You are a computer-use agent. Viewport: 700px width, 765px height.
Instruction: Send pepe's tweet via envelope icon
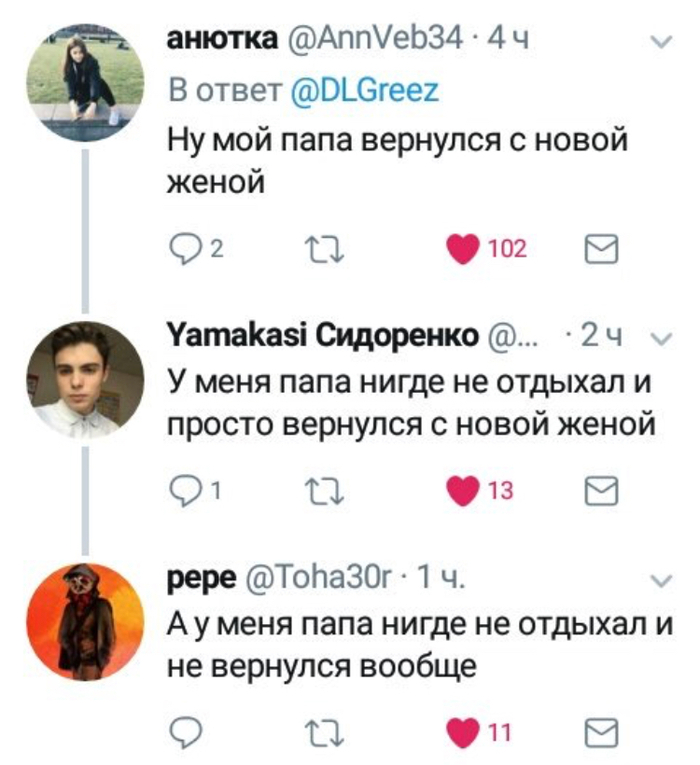pos(602,733)
